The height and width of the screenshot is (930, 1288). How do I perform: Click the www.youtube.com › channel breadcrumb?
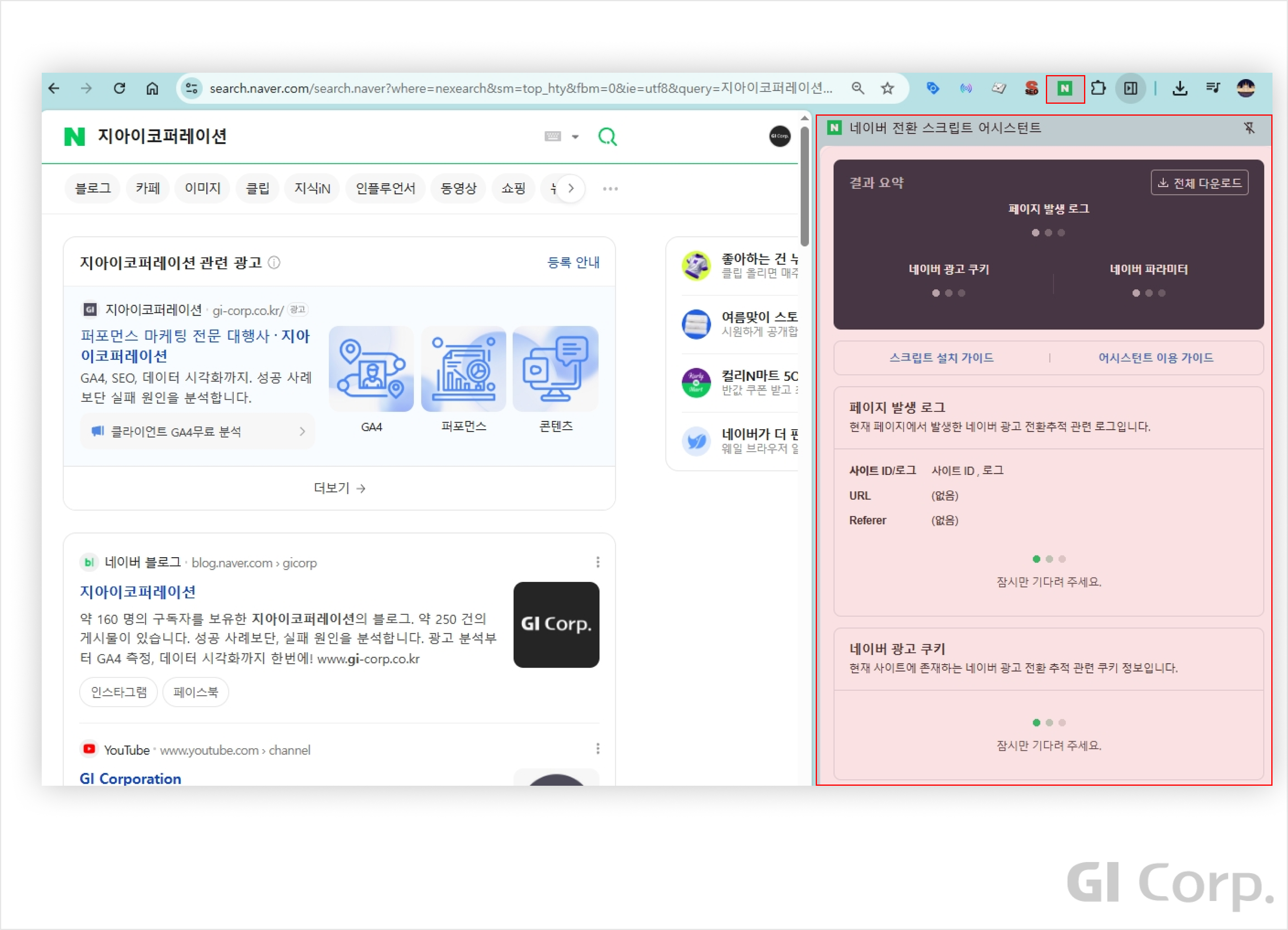(x=235, y=750)
